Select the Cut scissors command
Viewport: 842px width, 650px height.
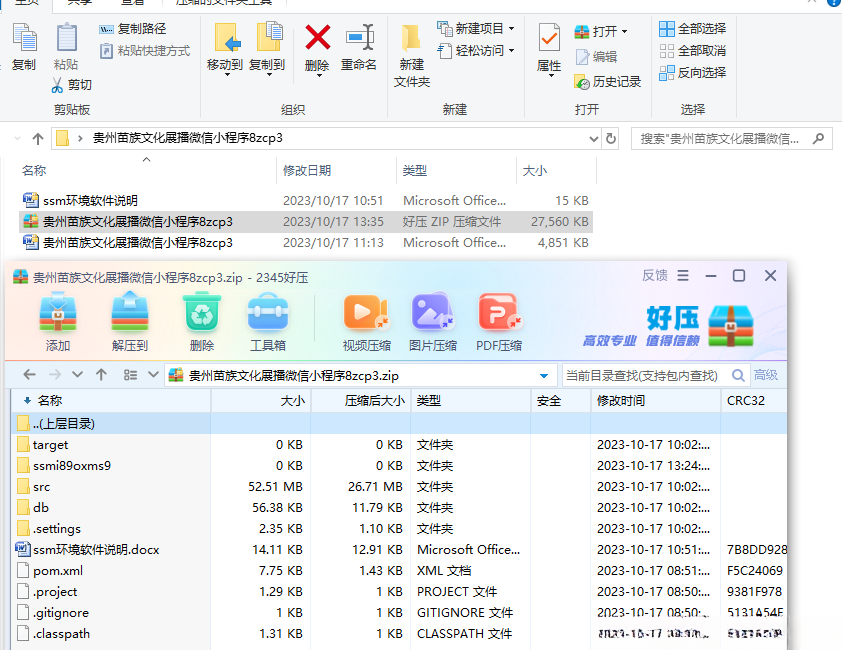71,85
